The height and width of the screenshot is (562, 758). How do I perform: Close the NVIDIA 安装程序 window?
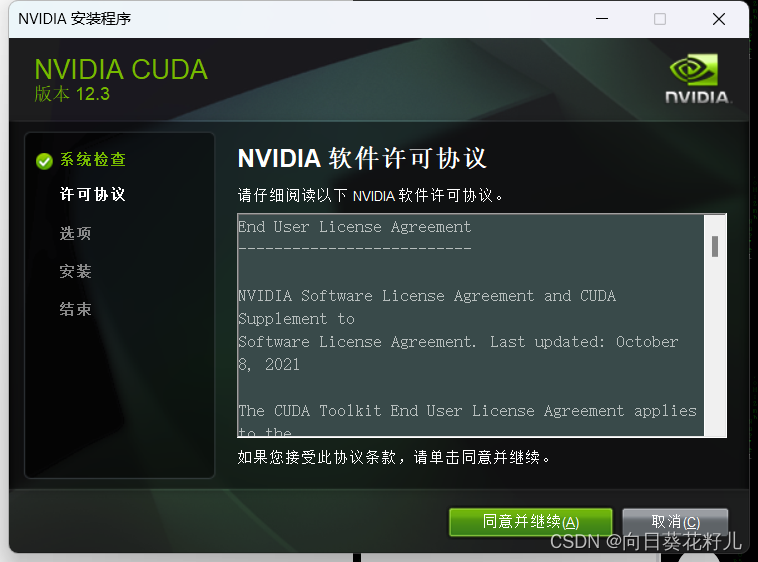[x=719, y=19]
